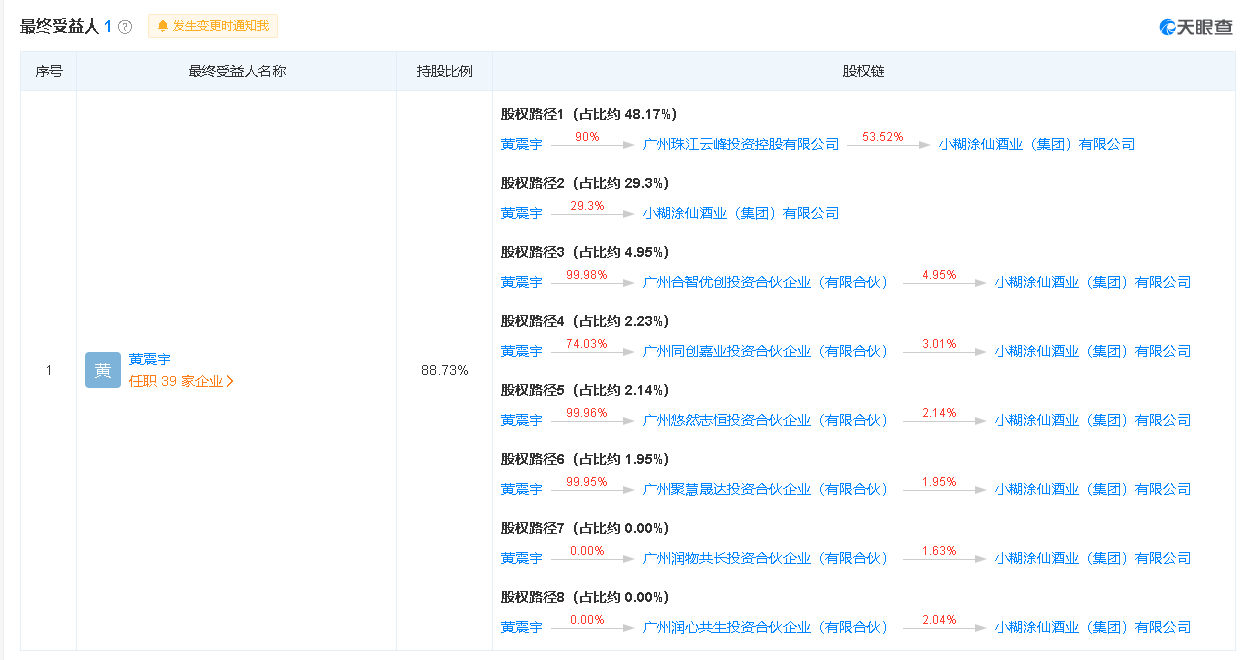Click the 最终受益人名称 column header

(x=237, y=72)
